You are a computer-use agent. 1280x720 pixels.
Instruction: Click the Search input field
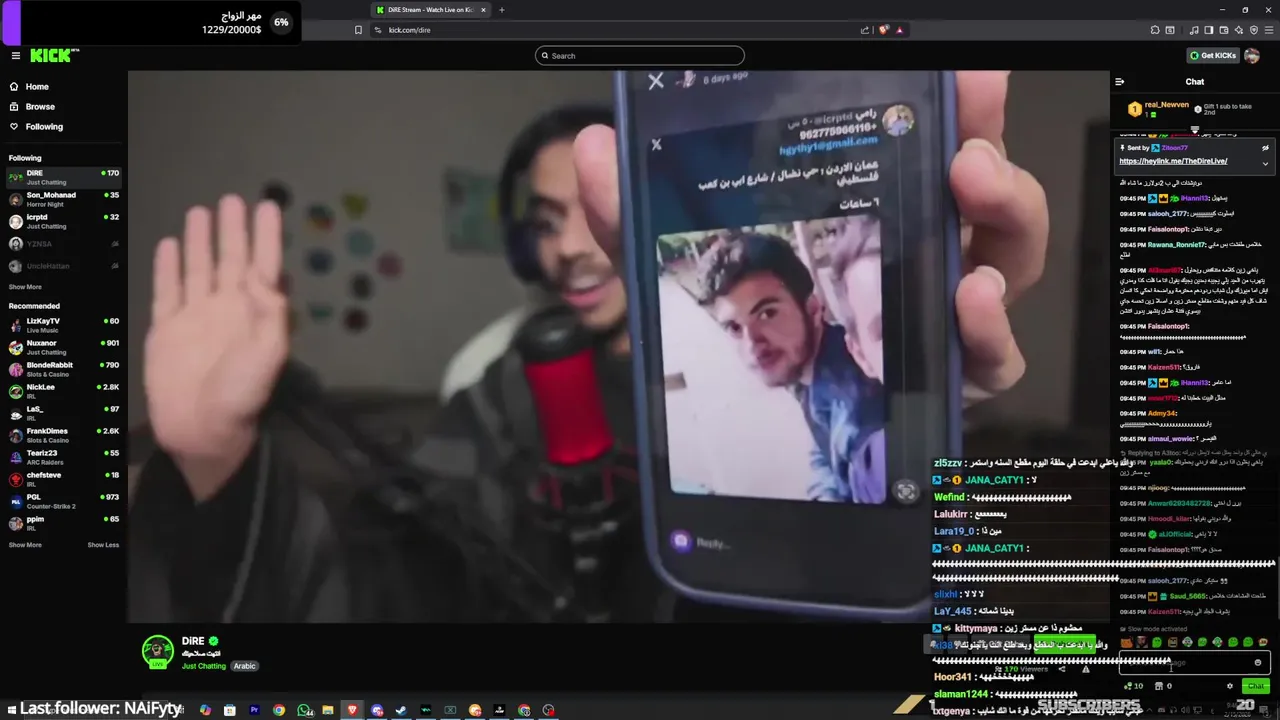(640, 56)
